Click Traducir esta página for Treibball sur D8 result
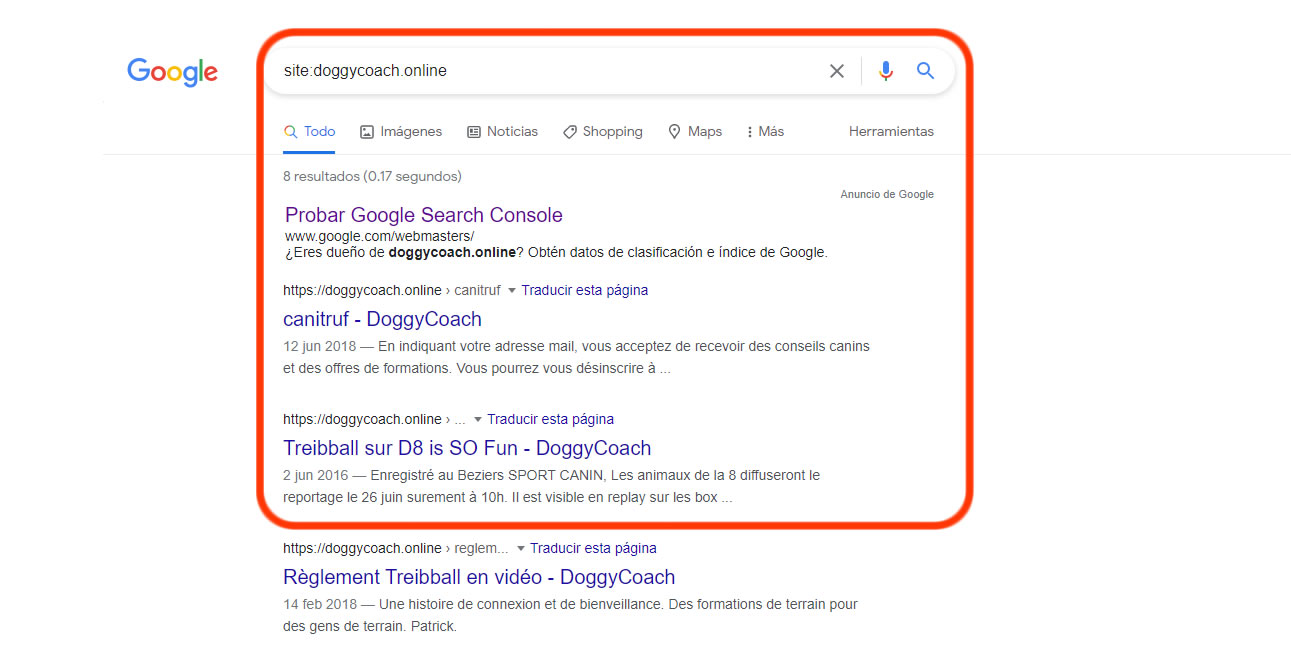 pyautogui.click(x=551, y=419)
